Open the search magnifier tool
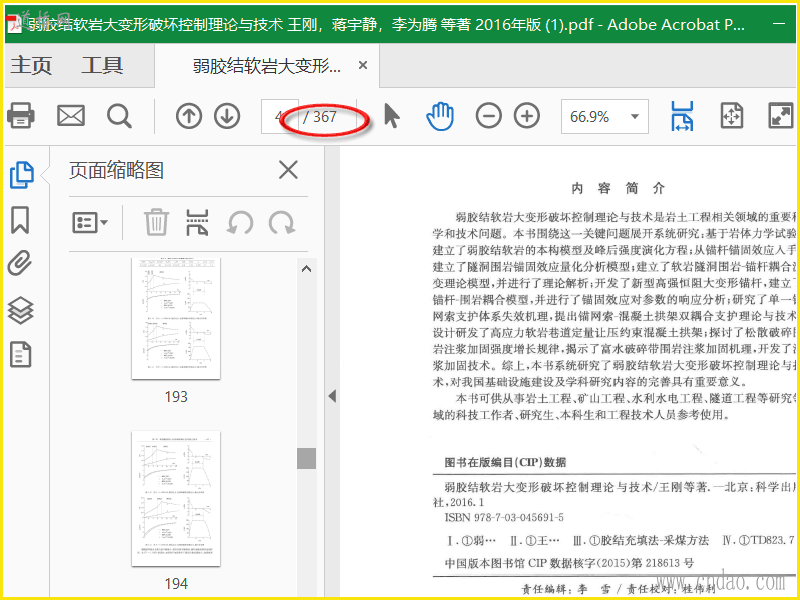Screen dimensions: 800x600 [119, 116]
